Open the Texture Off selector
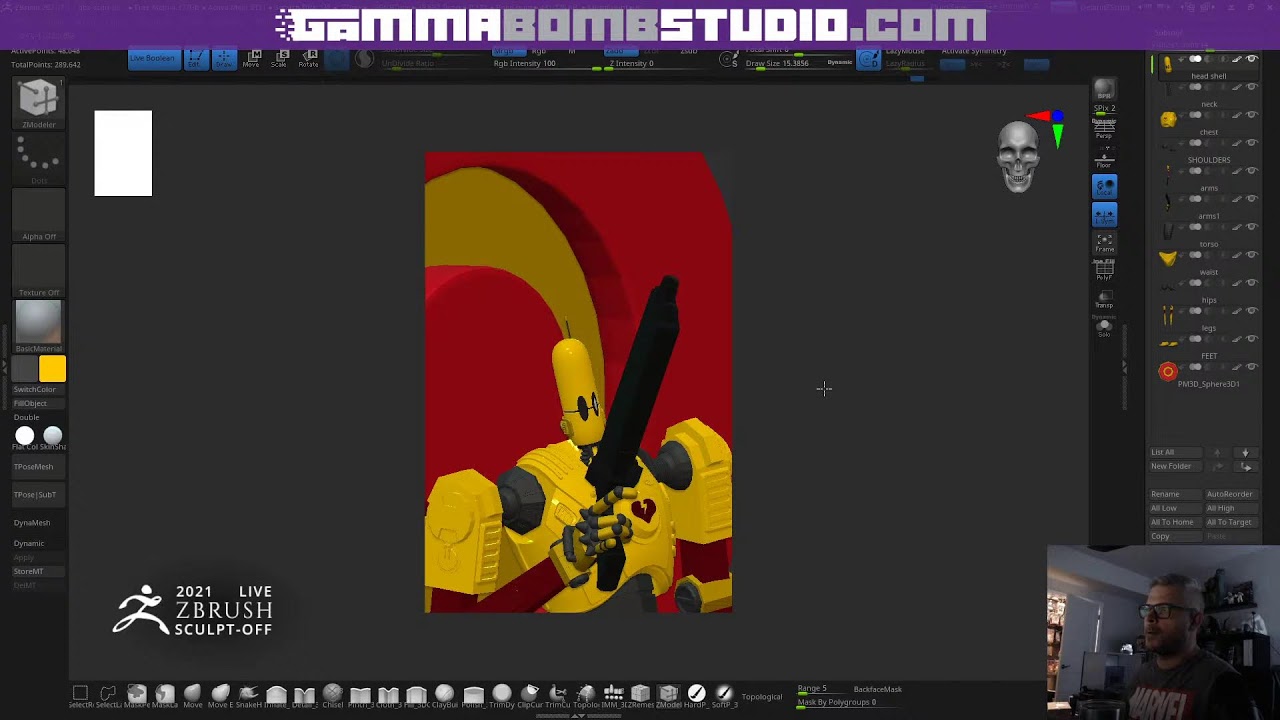 point(39,272)
